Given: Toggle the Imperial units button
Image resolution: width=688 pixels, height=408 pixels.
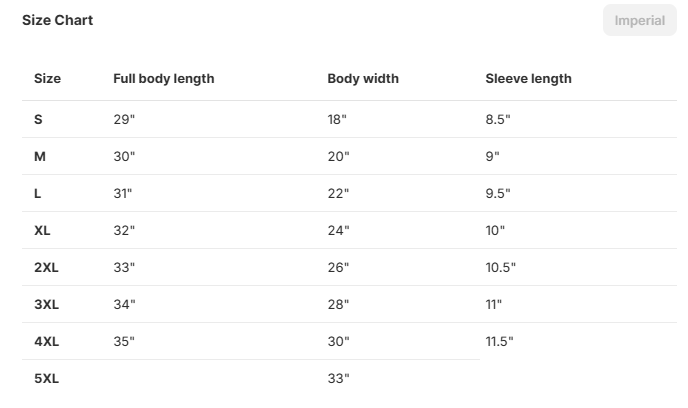Looking at the screenshot, I should point(639,21).
